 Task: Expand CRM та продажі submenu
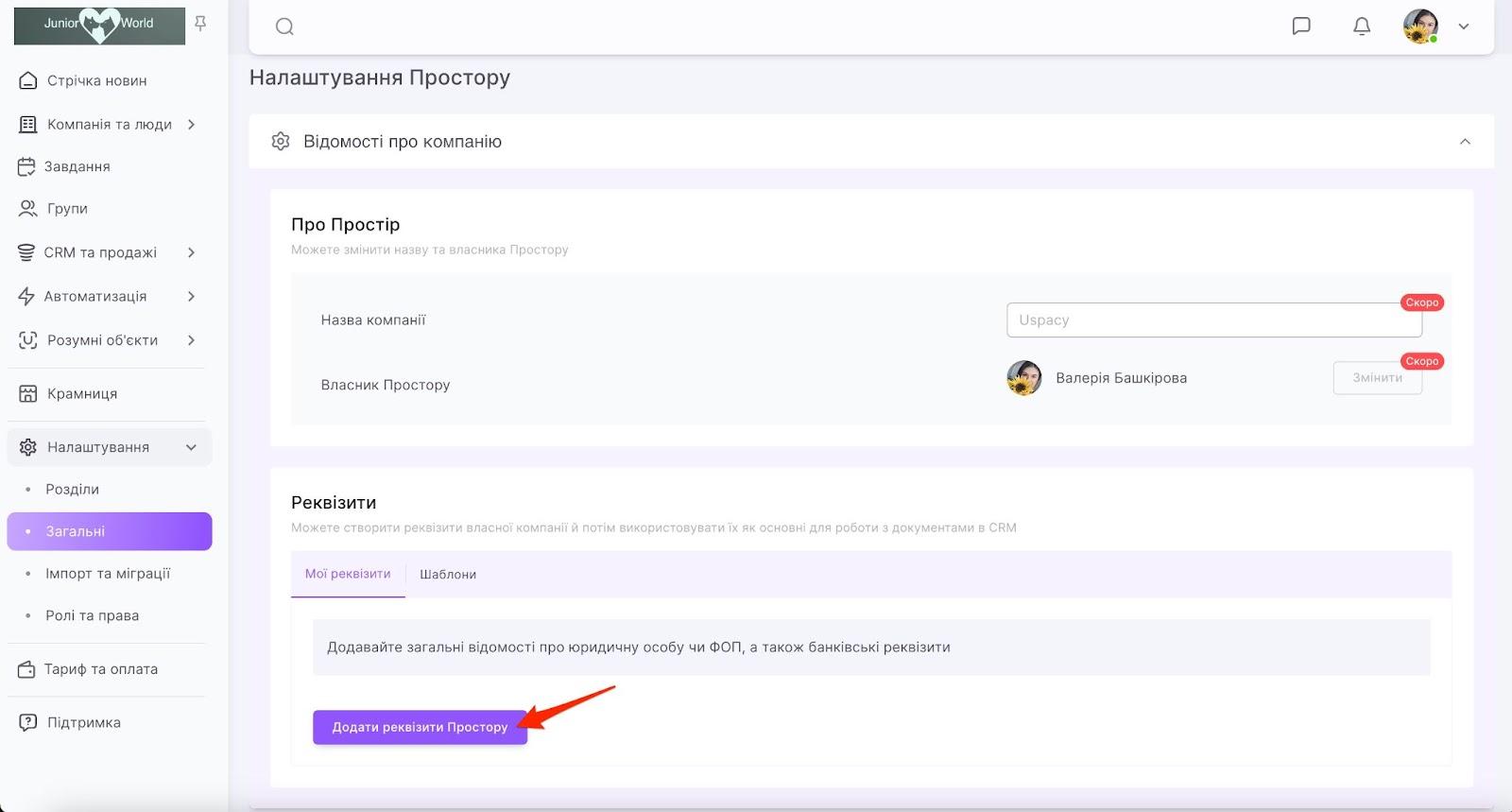tap(192, 253)
